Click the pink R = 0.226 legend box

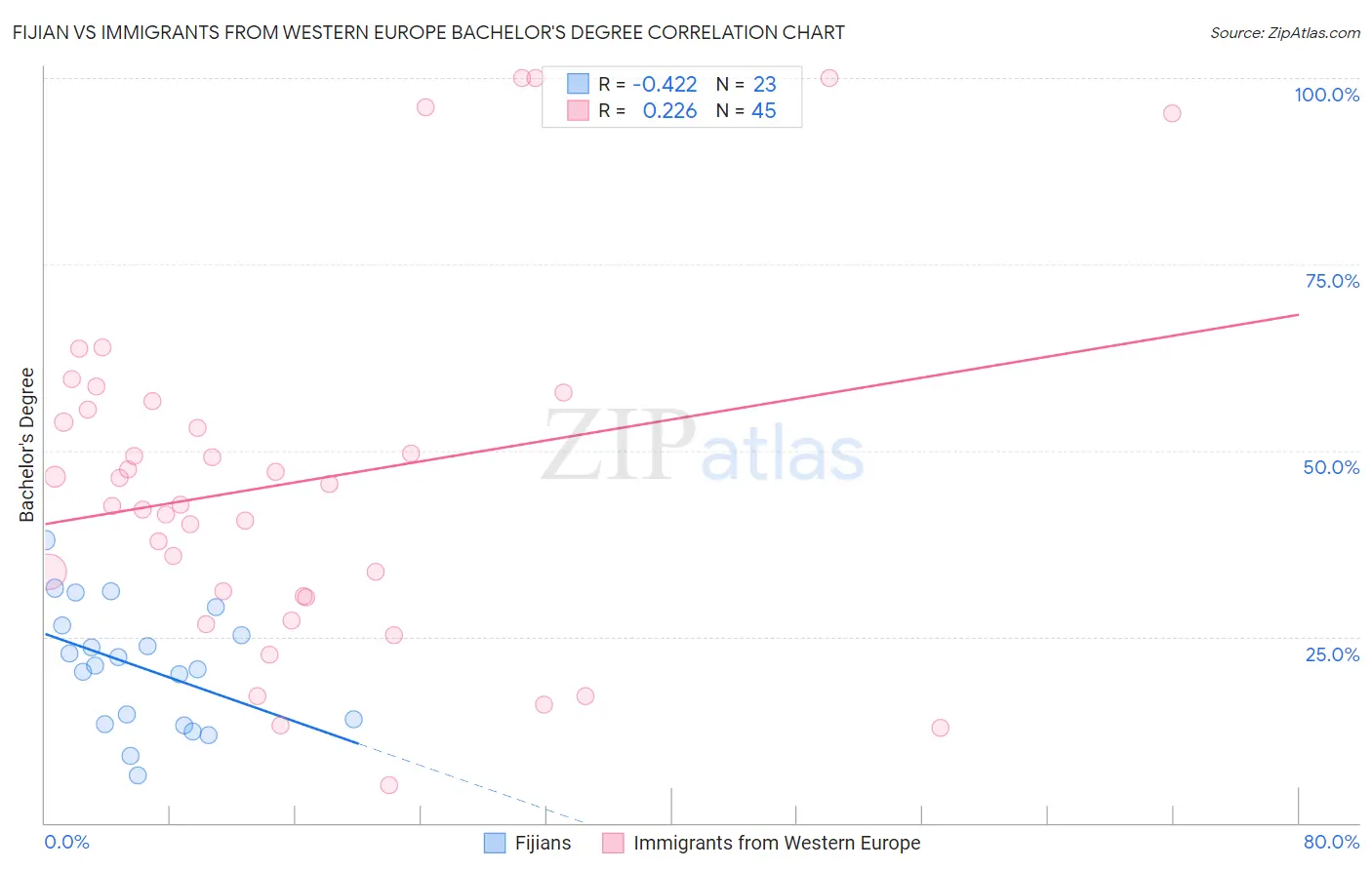click(x=579, y=110)
